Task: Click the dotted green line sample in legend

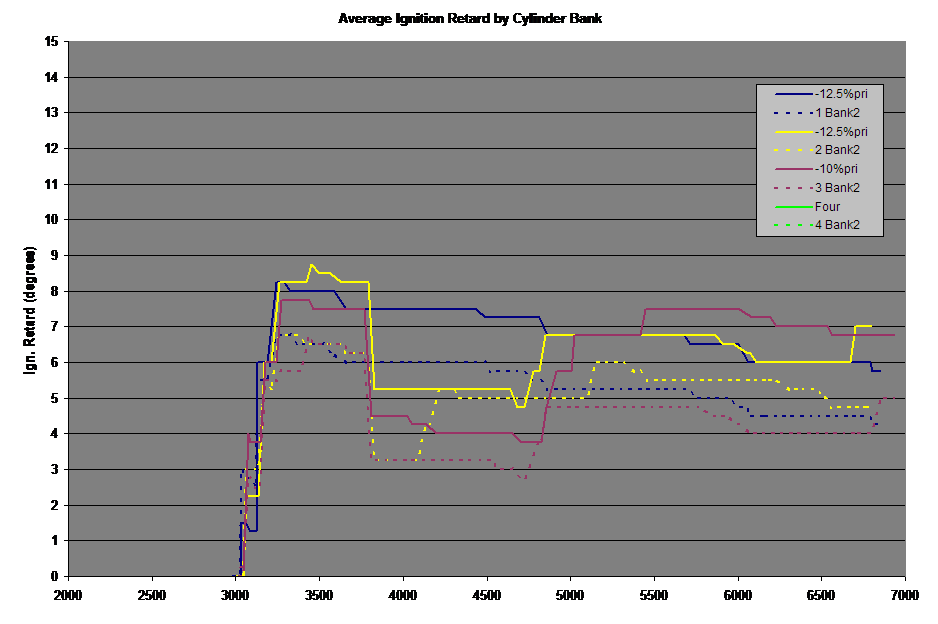Action: pos(793,226)
